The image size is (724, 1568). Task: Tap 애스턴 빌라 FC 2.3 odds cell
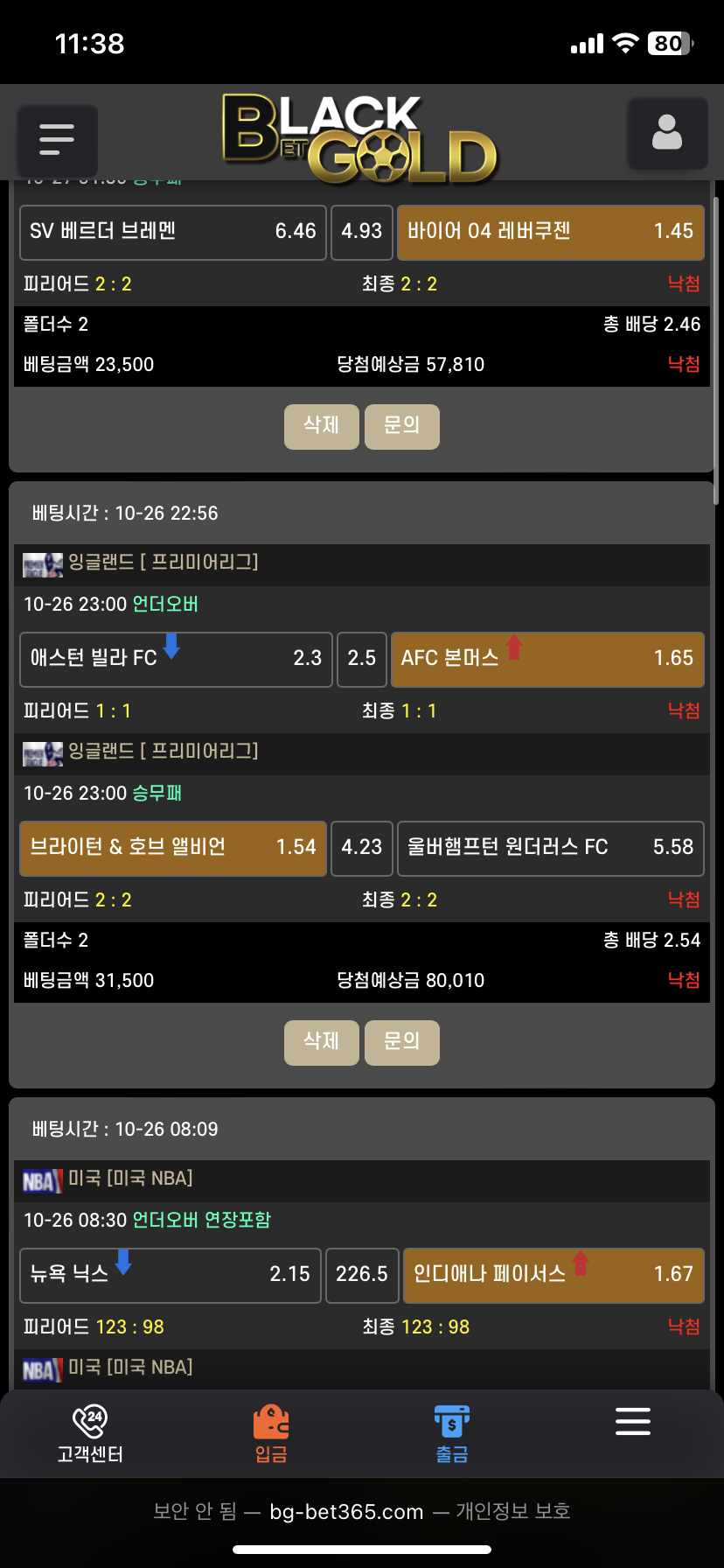176,660
